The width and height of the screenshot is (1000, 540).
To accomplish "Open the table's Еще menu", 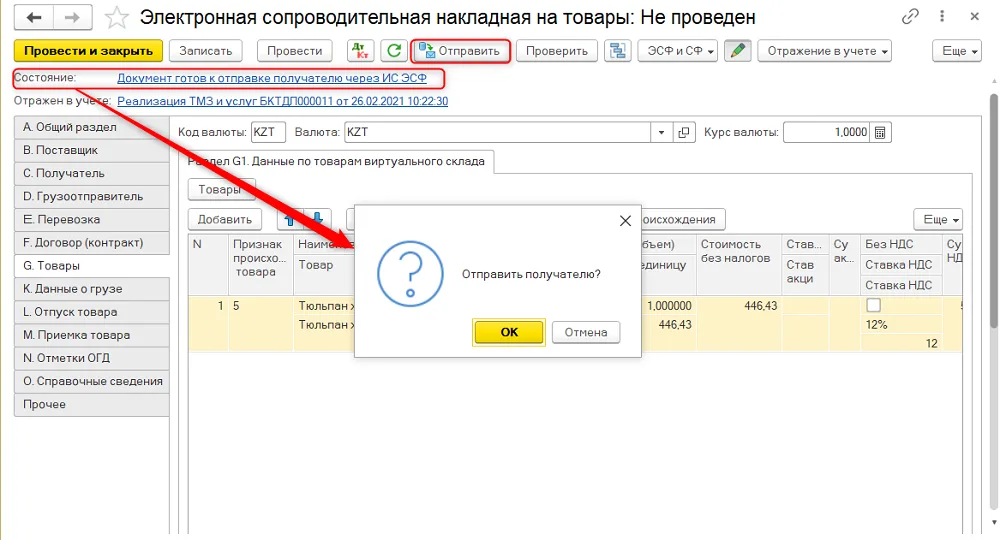I will point(938,219).
